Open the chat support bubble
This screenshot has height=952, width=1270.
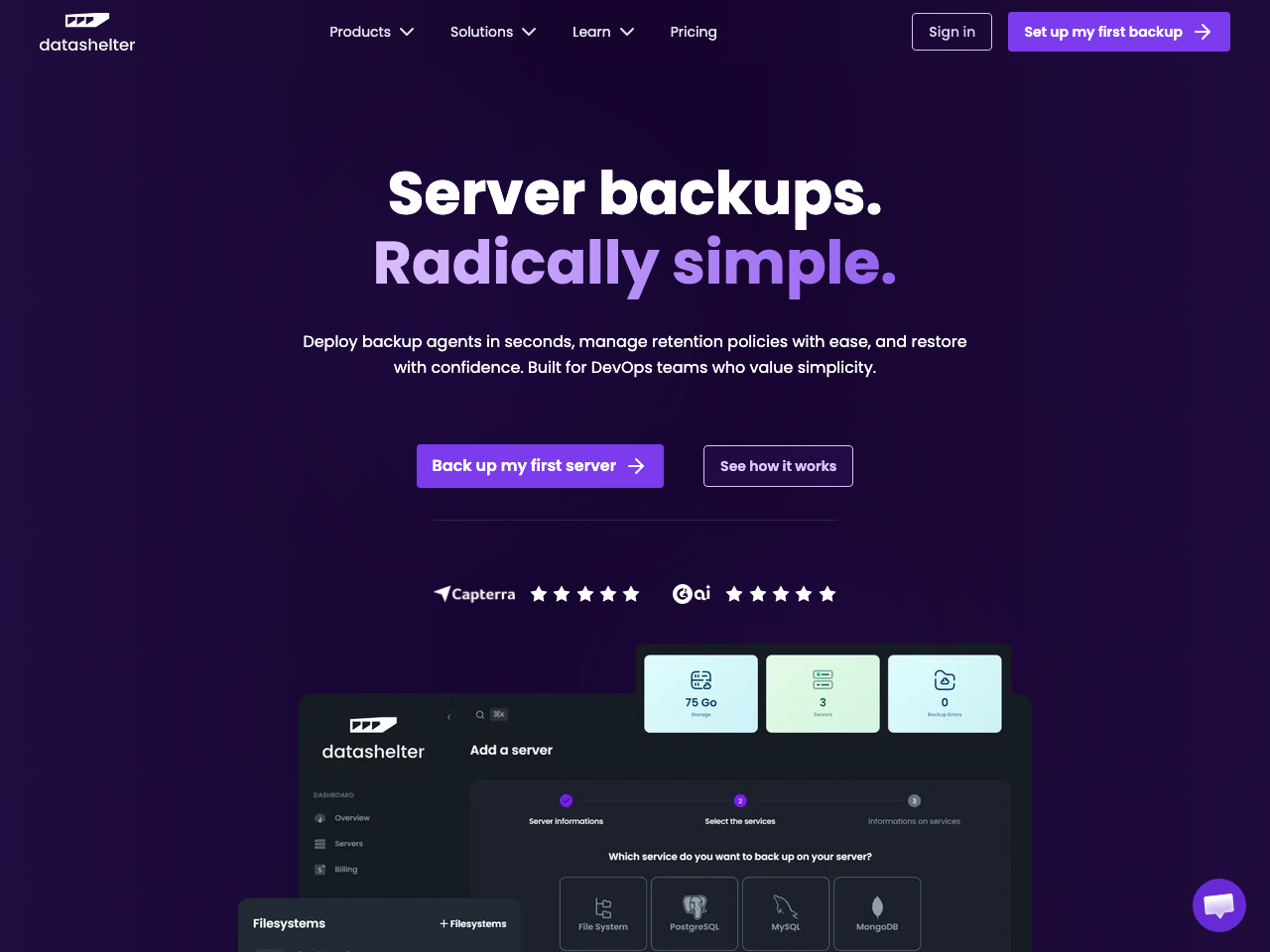[1218, 904]
